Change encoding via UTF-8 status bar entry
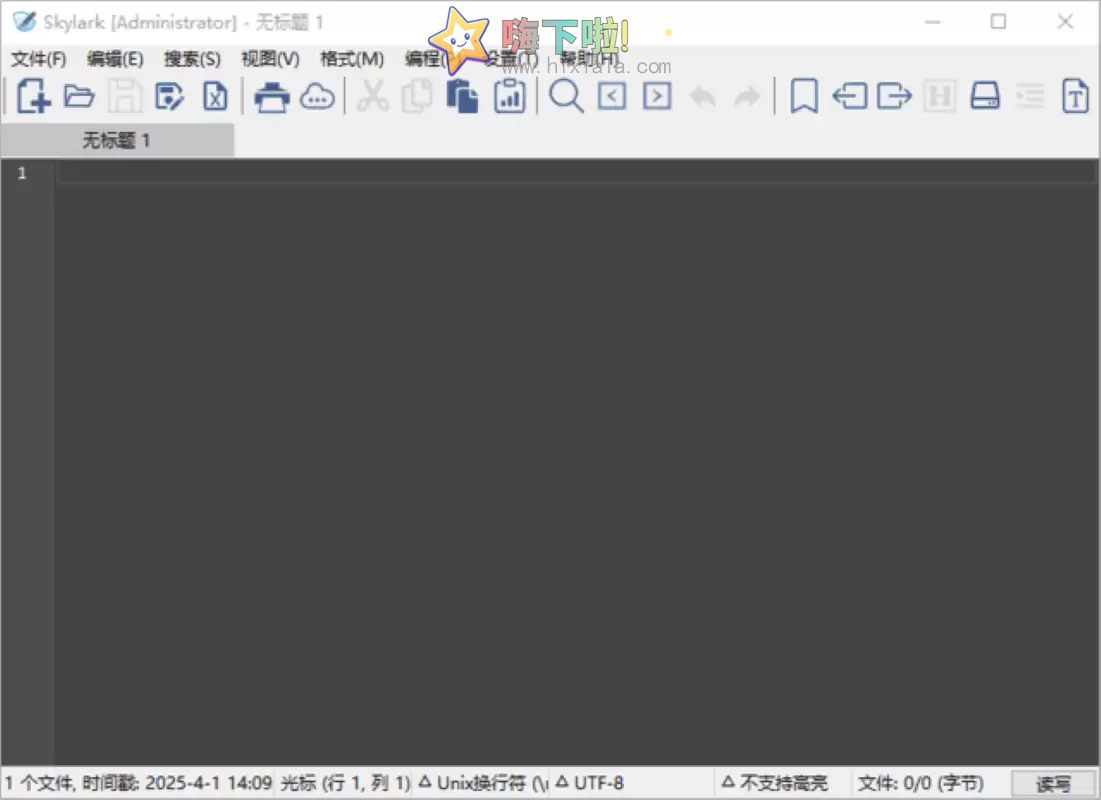Image resolution: width=1101 pixels, height=800 pixels. (597, 783)
